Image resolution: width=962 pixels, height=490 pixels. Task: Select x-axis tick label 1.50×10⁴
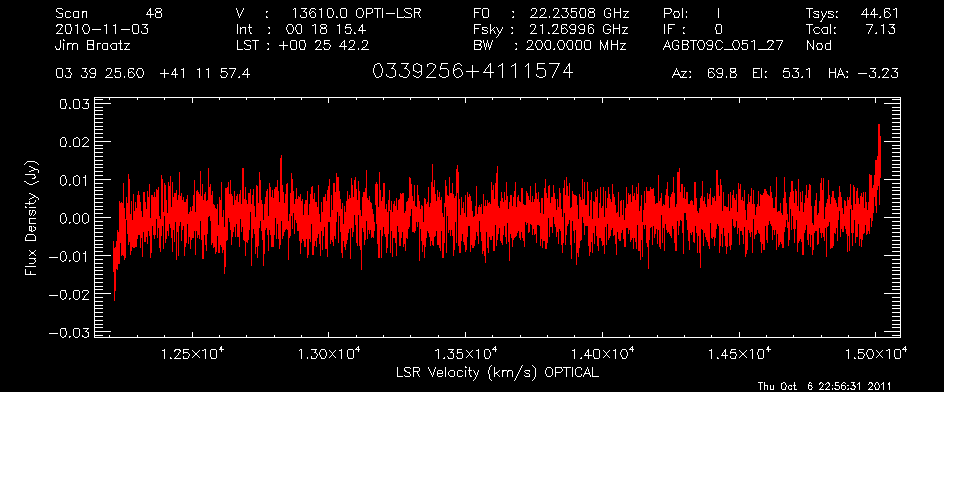(x=875, y=354)
